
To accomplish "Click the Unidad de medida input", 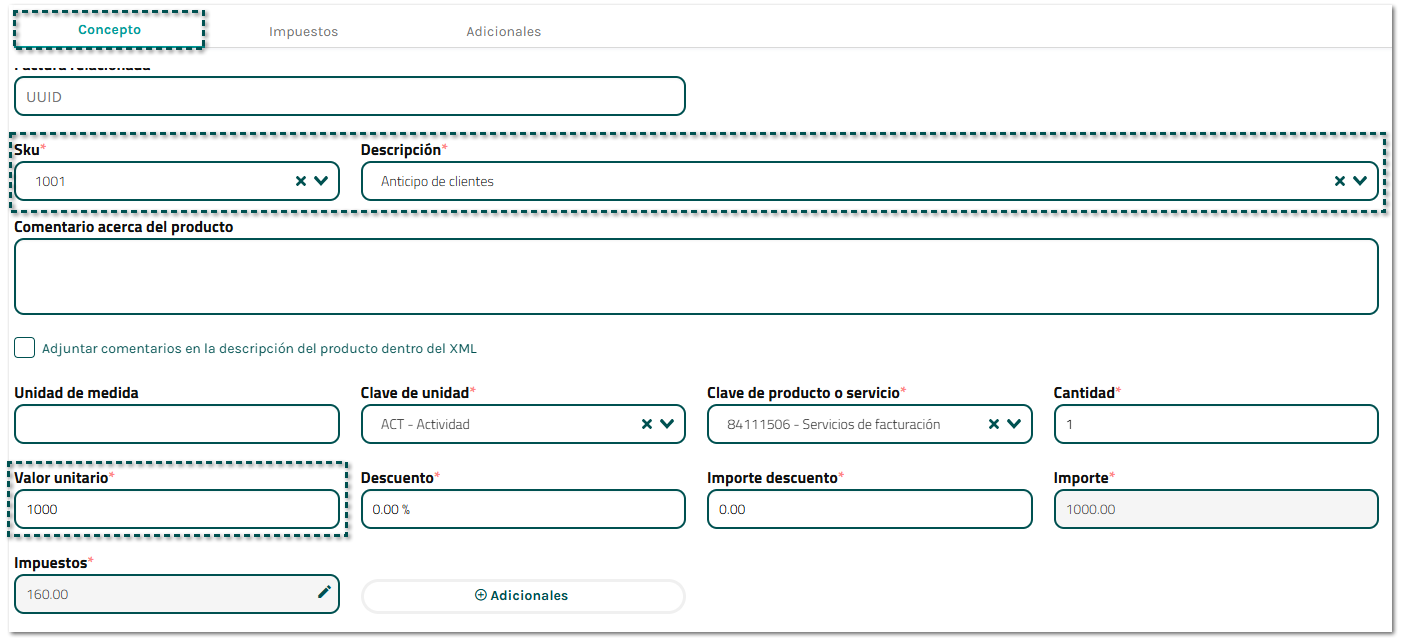I will click(x=177, y=424).
